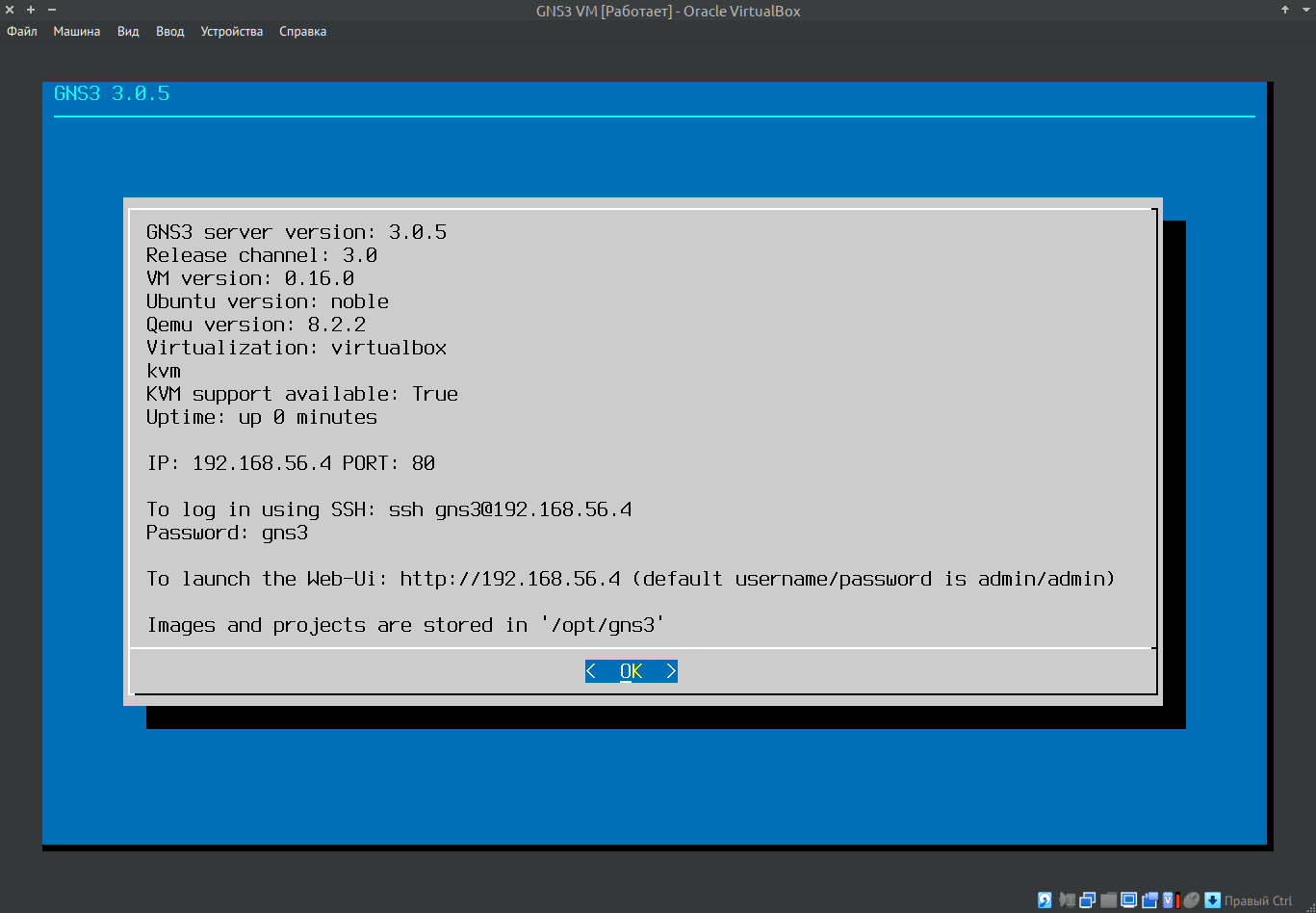This screenshot has height=913, width=1316.
Task: Open the Машина menu
Action: pyautogui.click(x=77, y=32)
